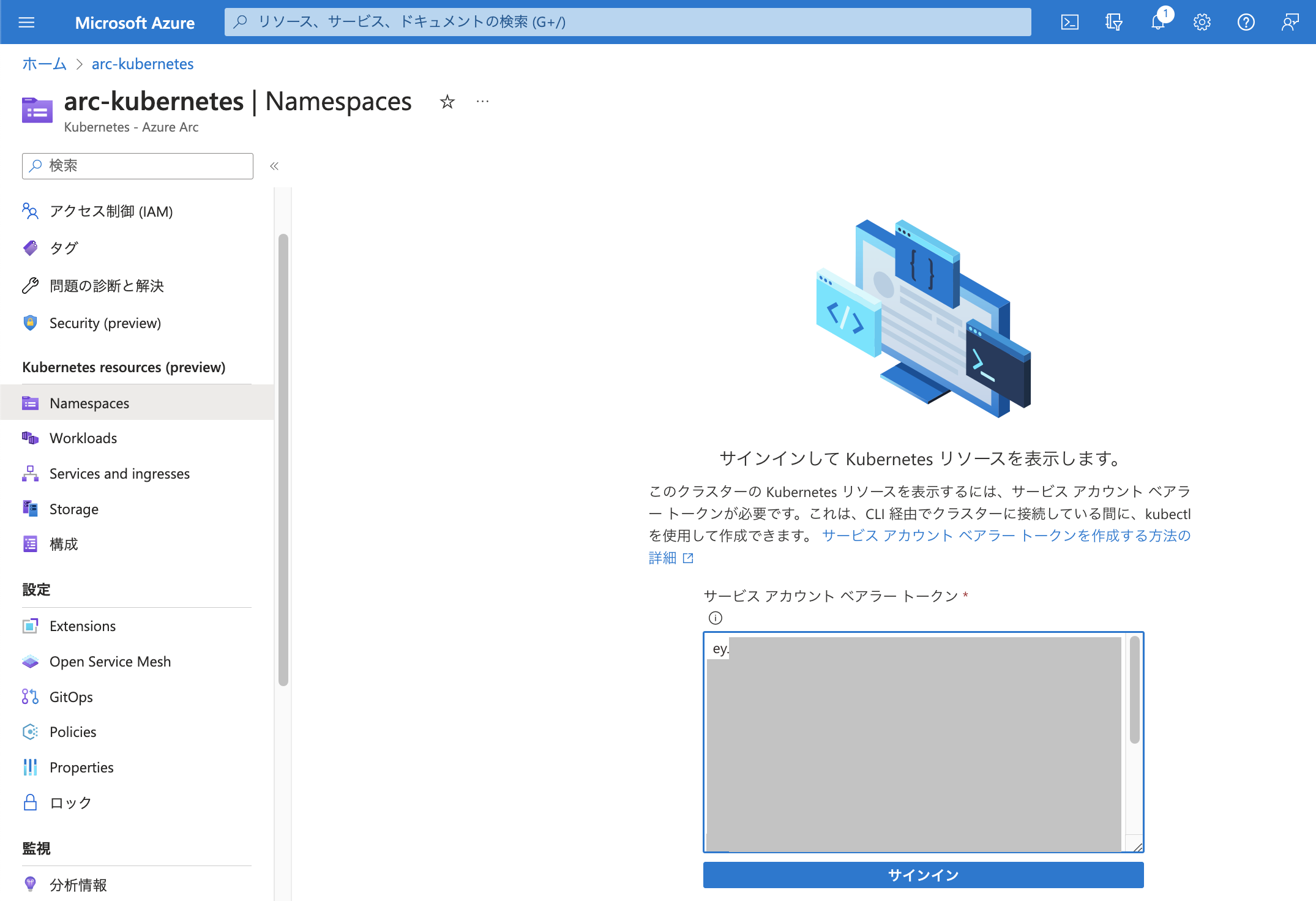Click the 構成 menu label
This screenshot has width=1316, height=901.
tap(64, 544)
